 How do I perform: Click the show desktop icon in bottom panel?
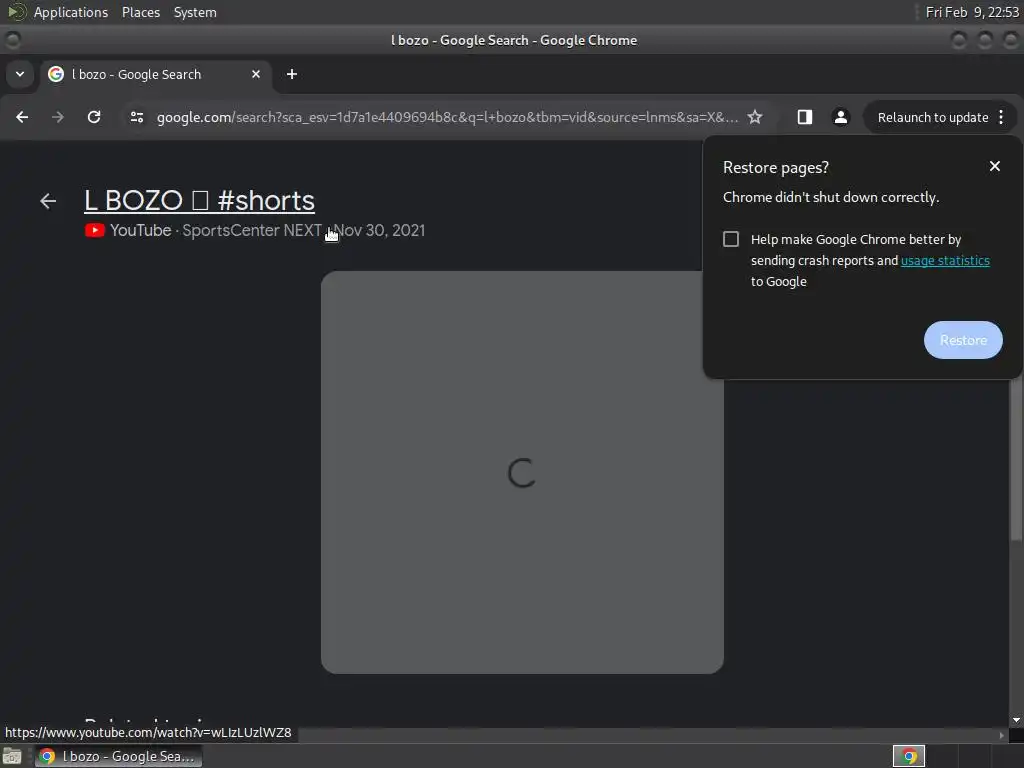tap(12, 756)
